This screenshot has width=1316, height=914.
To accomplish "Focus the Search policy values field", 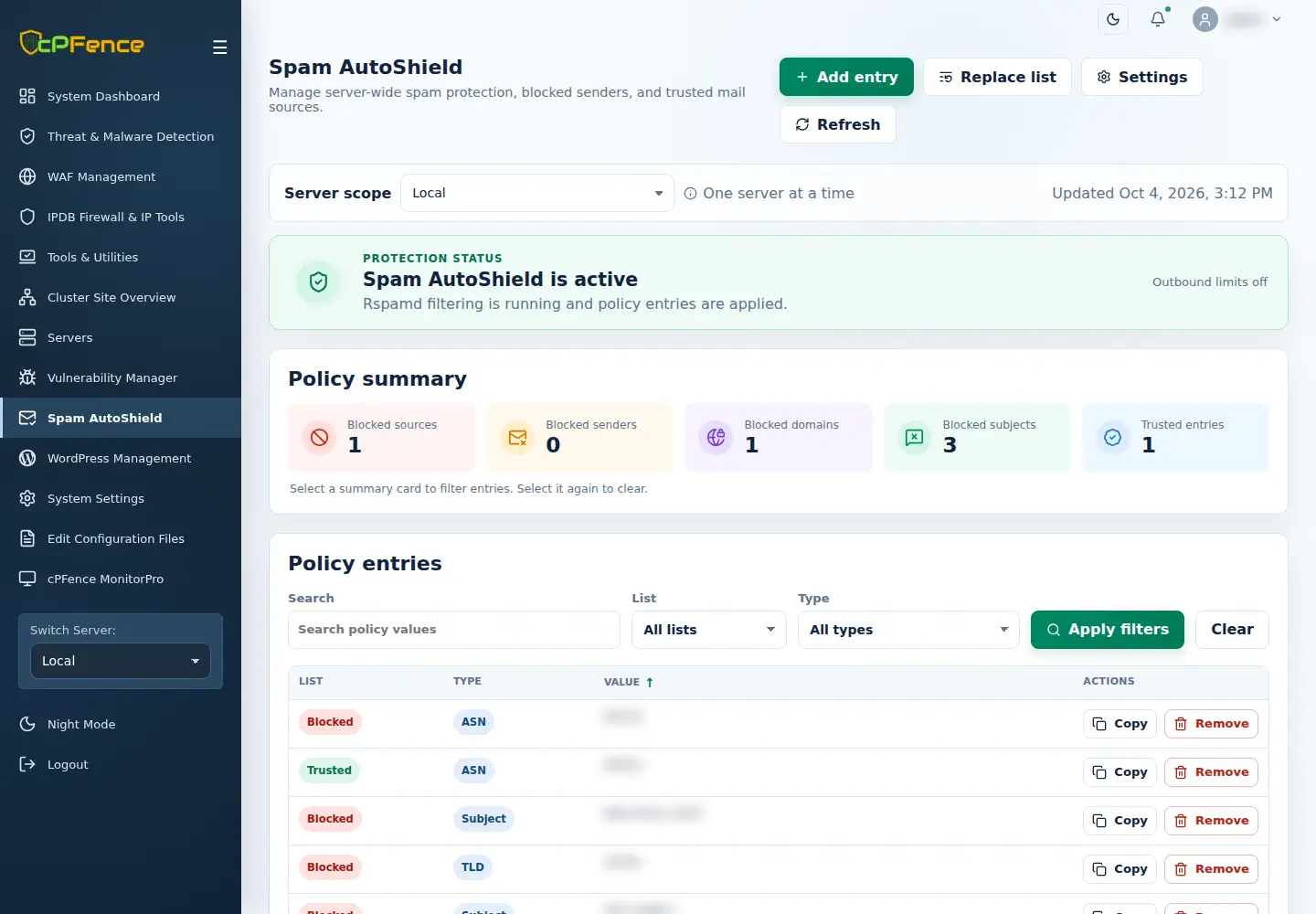I will click(x=454, y=630).
